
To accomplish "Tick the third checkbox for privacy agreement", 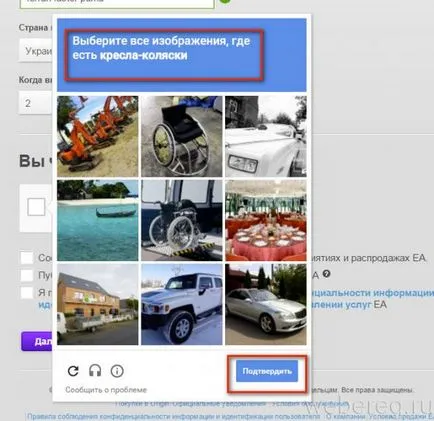I will (27, 293).
